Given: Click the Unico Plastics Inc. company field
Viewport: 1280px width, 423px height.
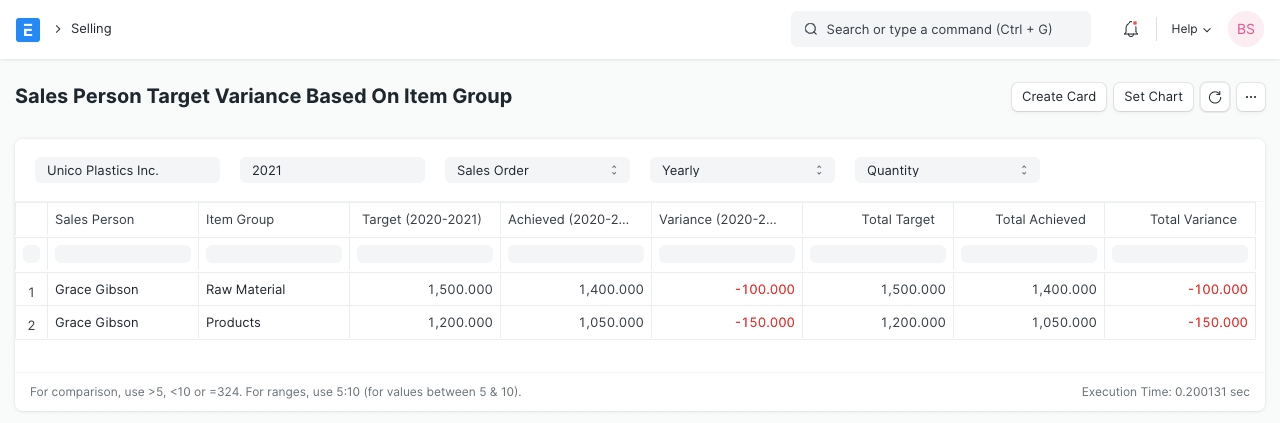Looking at the screenshot, I should pyautogui.click(x=127, y=171).
